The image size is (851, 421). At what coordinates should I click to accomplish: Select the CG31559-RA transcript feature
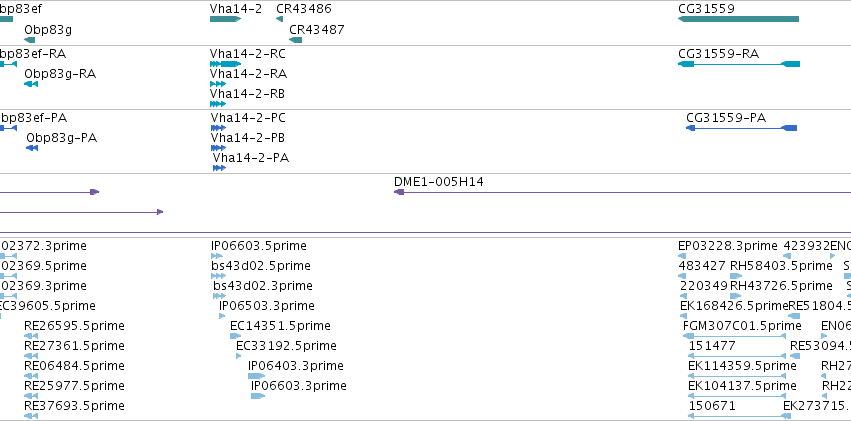[x=739, y=64]
